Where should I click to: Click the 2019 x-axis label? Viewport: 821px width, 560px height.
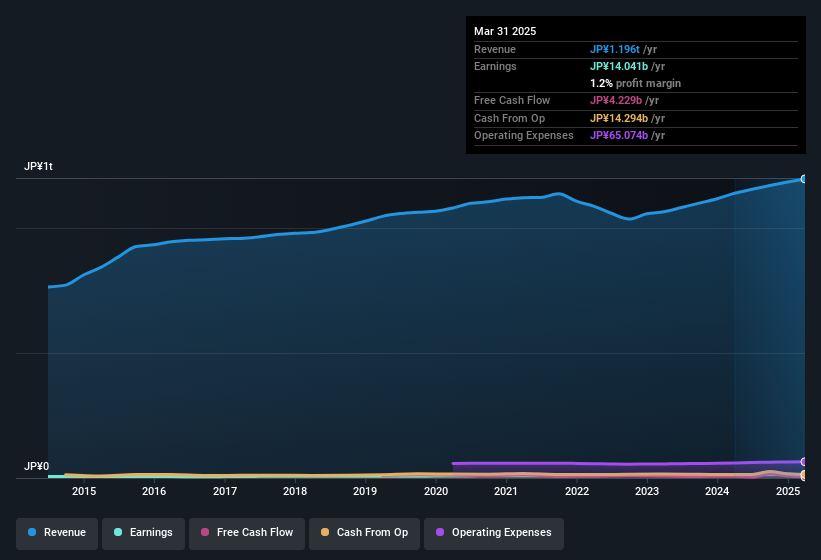365,491
